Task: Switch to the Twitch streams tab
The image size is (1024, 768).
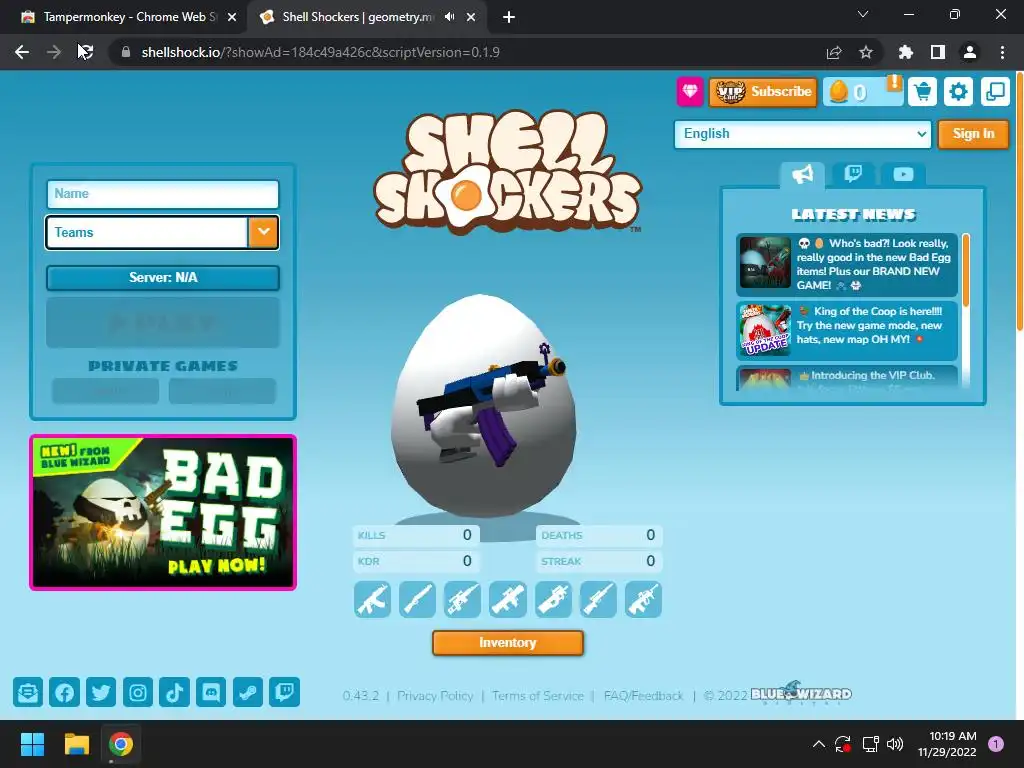Action: click(x=853, y=174)
